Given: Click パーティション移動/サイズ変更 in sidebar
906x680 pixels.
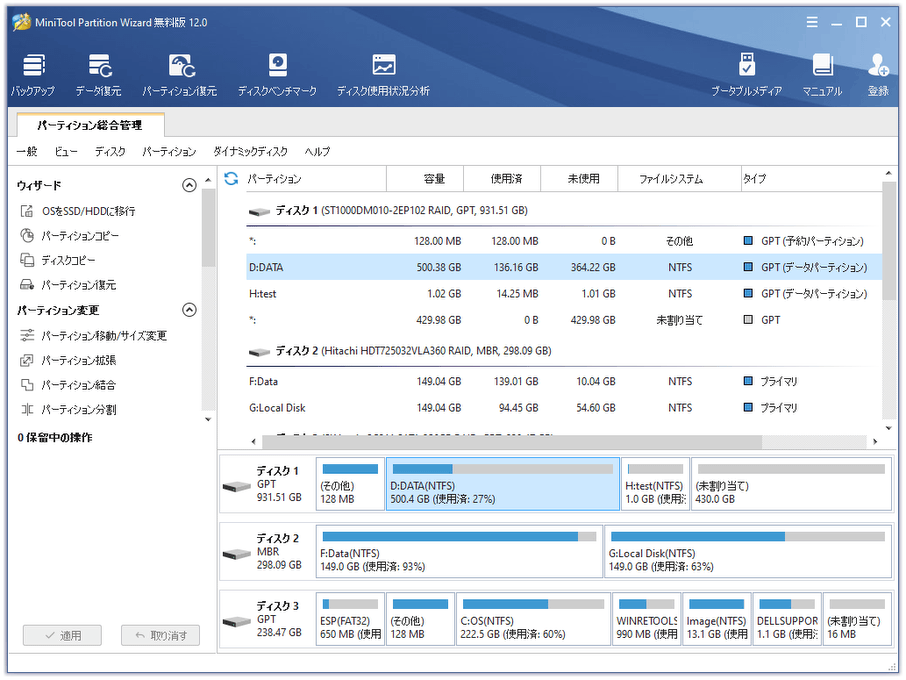Looking at the screenshot, I should pyautogui.click(x=104, y=336).
